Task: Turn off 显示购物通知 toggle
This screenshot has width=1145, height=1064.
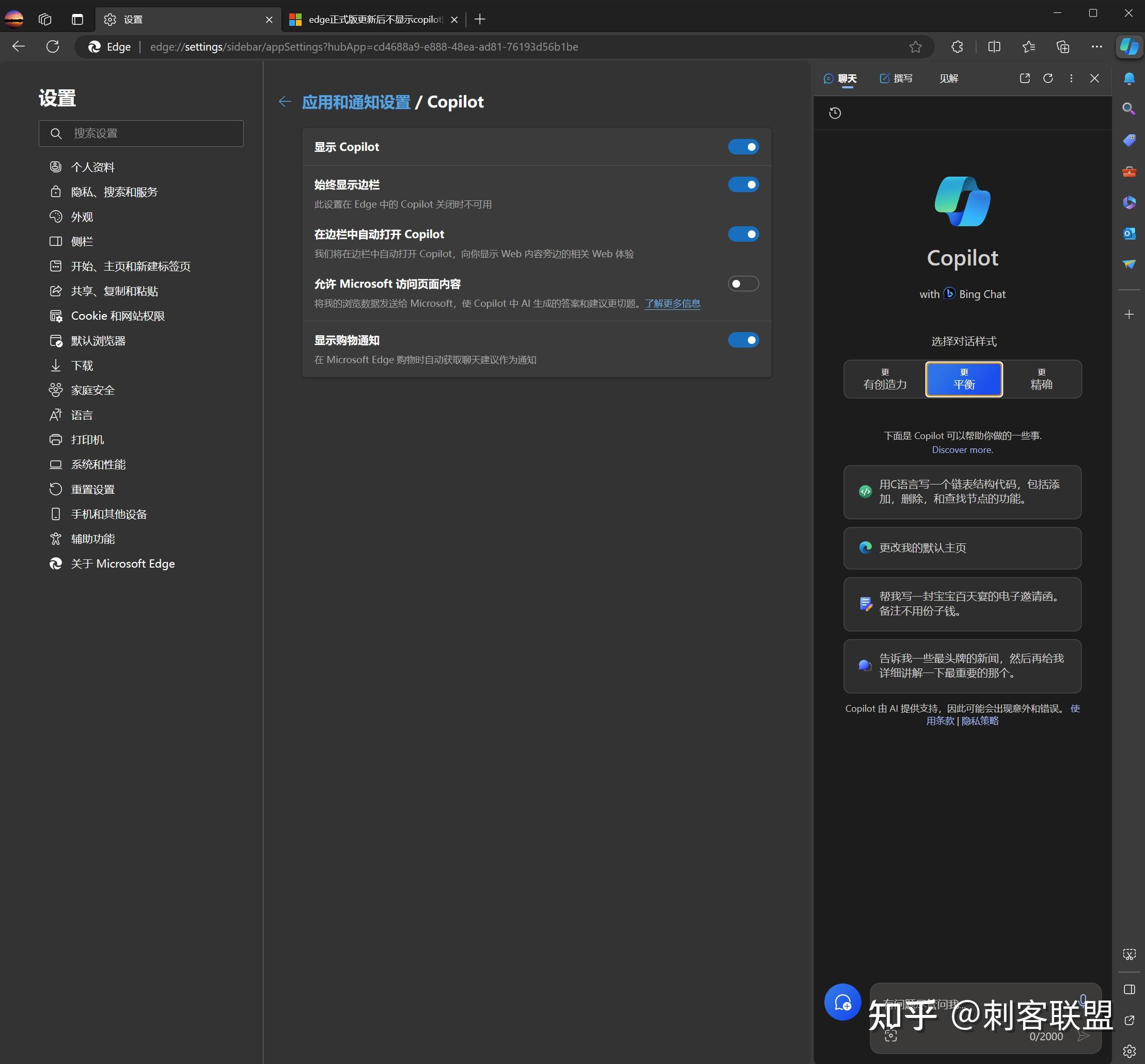Action: 743,340
